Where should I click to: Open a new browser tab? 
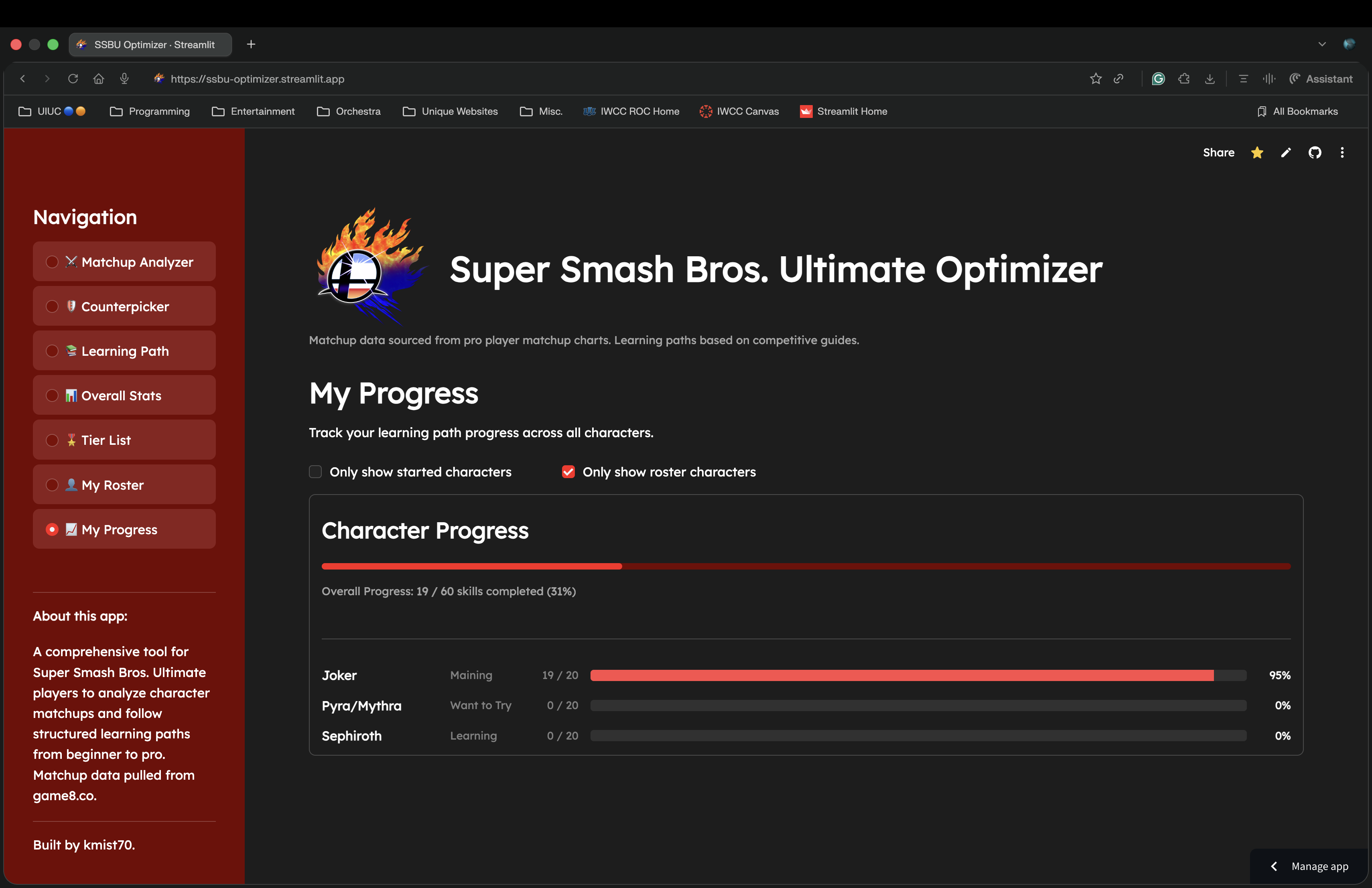(251, 45)
